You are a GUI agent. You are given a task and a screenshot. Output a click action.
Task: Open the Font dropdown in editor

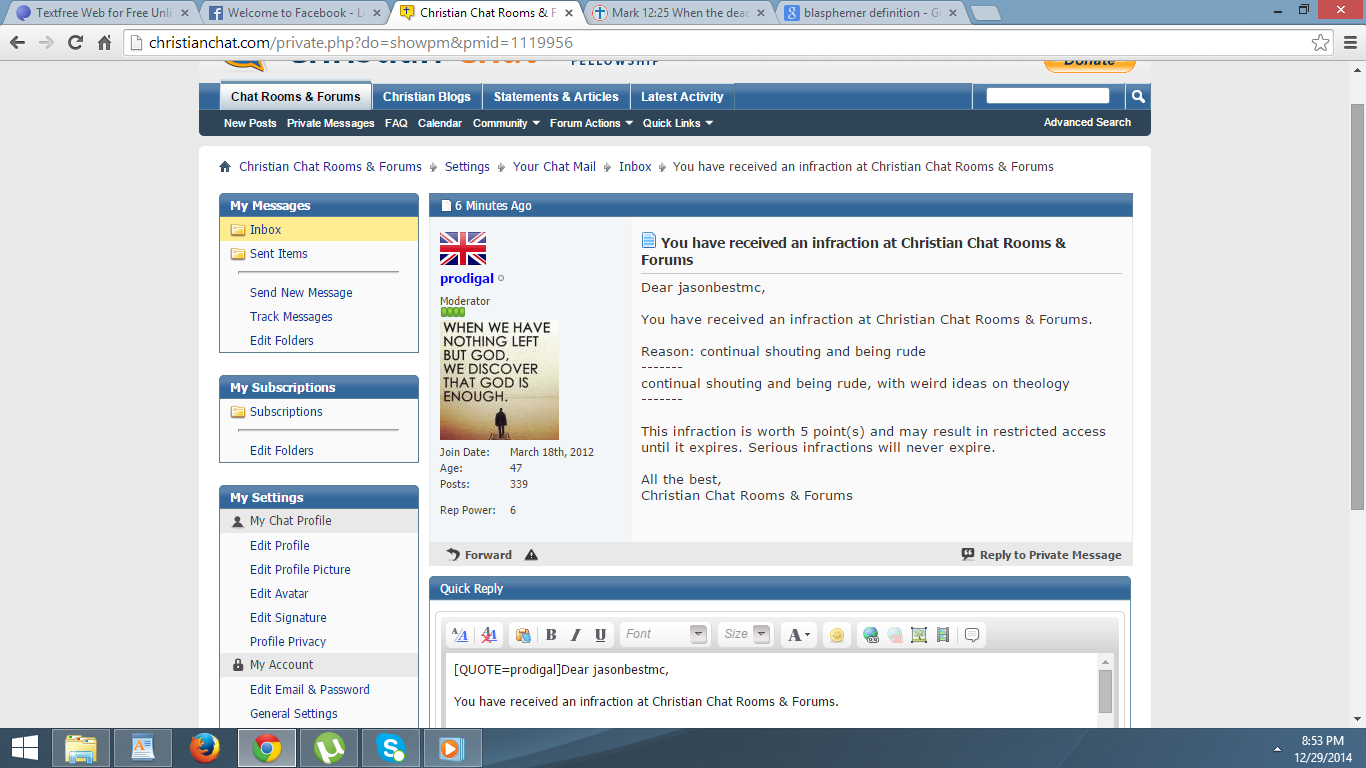pyautogui.click(x=664, y=634)
